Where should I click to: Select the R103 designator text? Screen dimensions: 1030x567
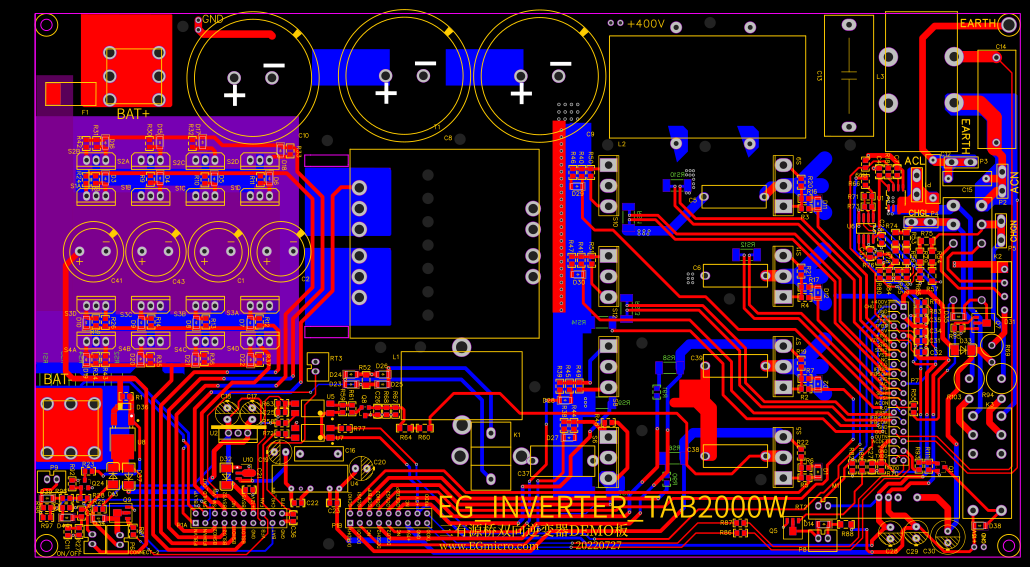tap(954, 397)
